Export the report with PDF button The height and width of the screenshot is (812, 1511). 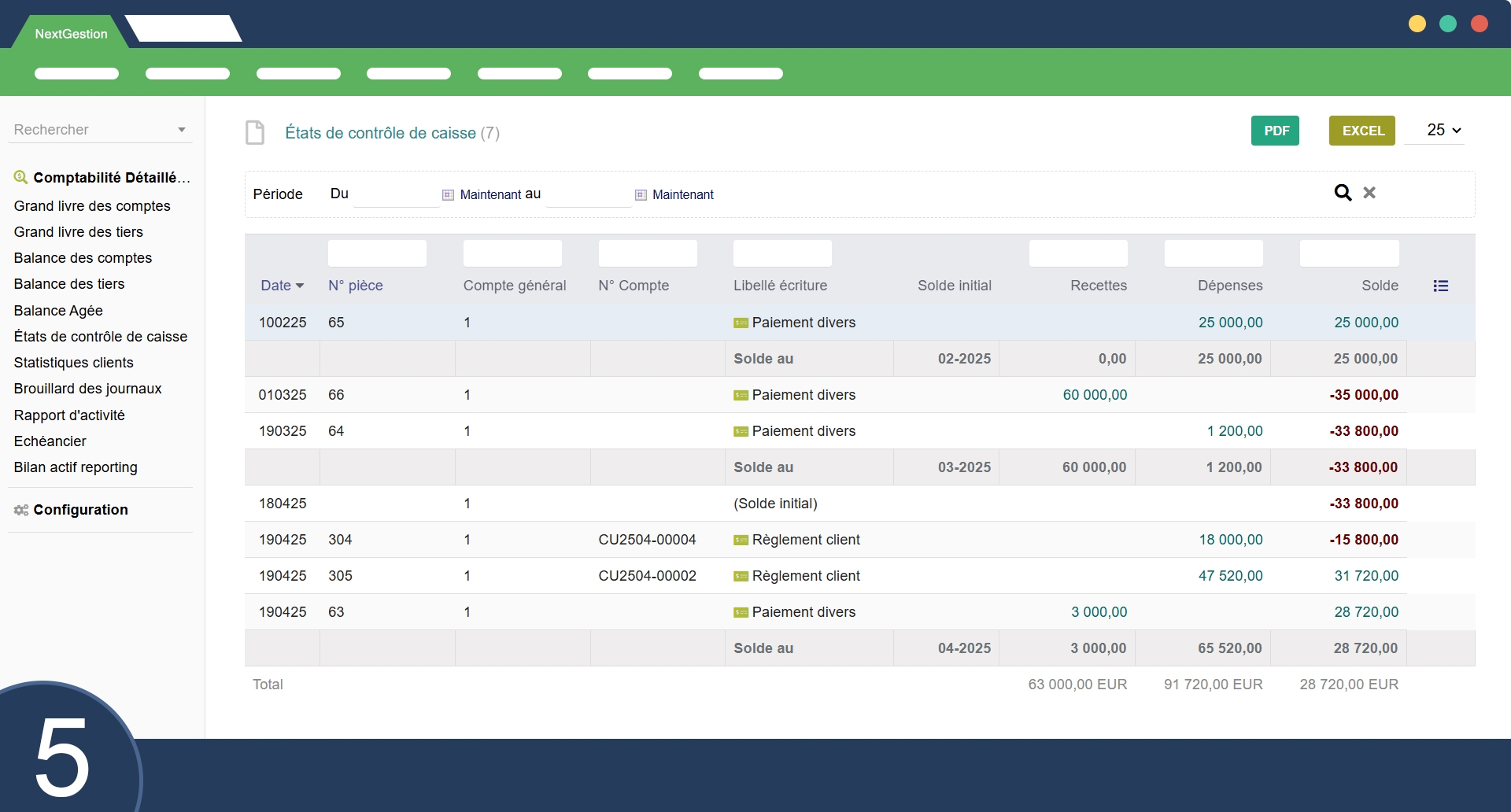1275,131
